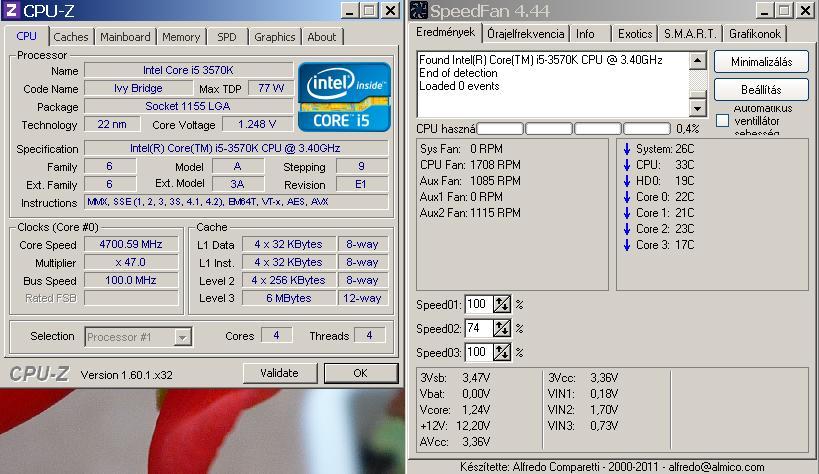Screen dimensions: 819x474
Task: Click the OK button in CPU-Z
Action: pos(360,373)
